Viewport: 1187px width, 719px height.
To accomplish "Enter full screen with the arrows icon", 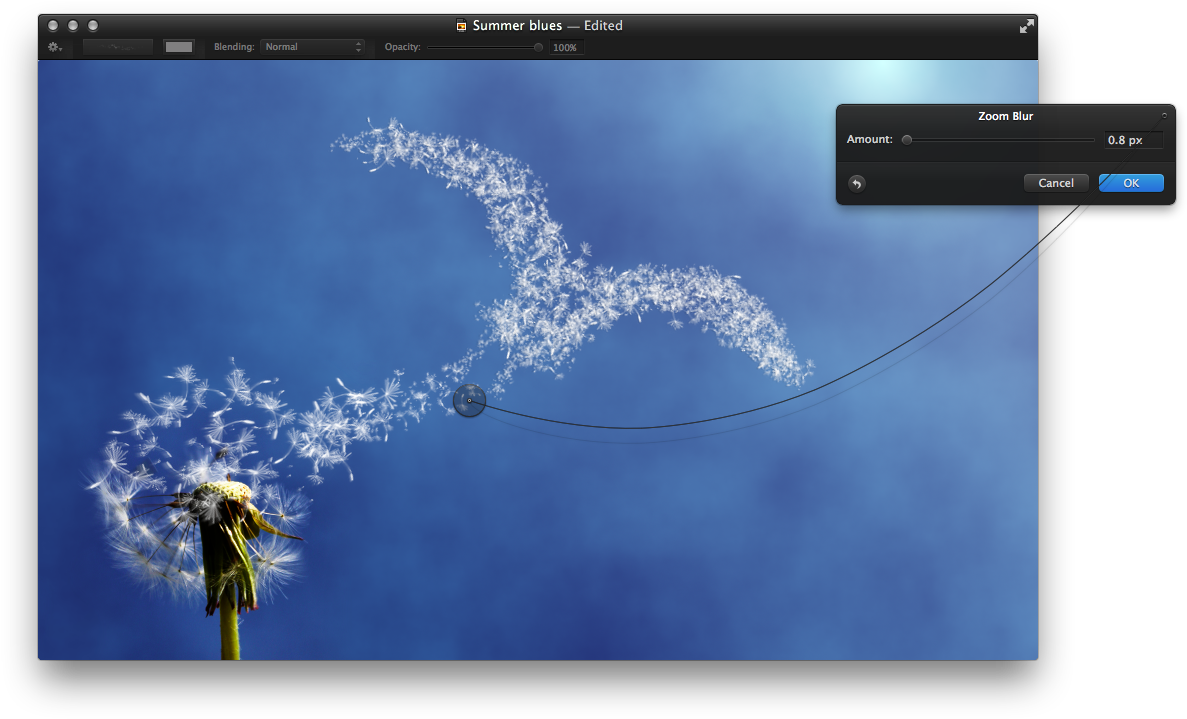I will pos(1026,26).
